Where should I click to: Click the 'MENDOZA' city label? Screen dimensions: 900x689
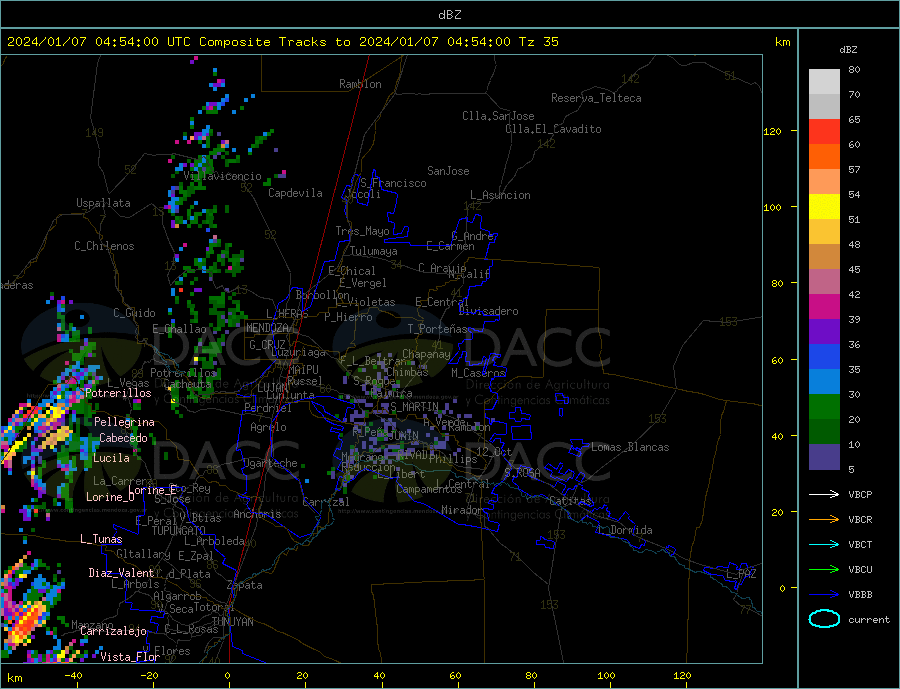click(x=268, y=328)
